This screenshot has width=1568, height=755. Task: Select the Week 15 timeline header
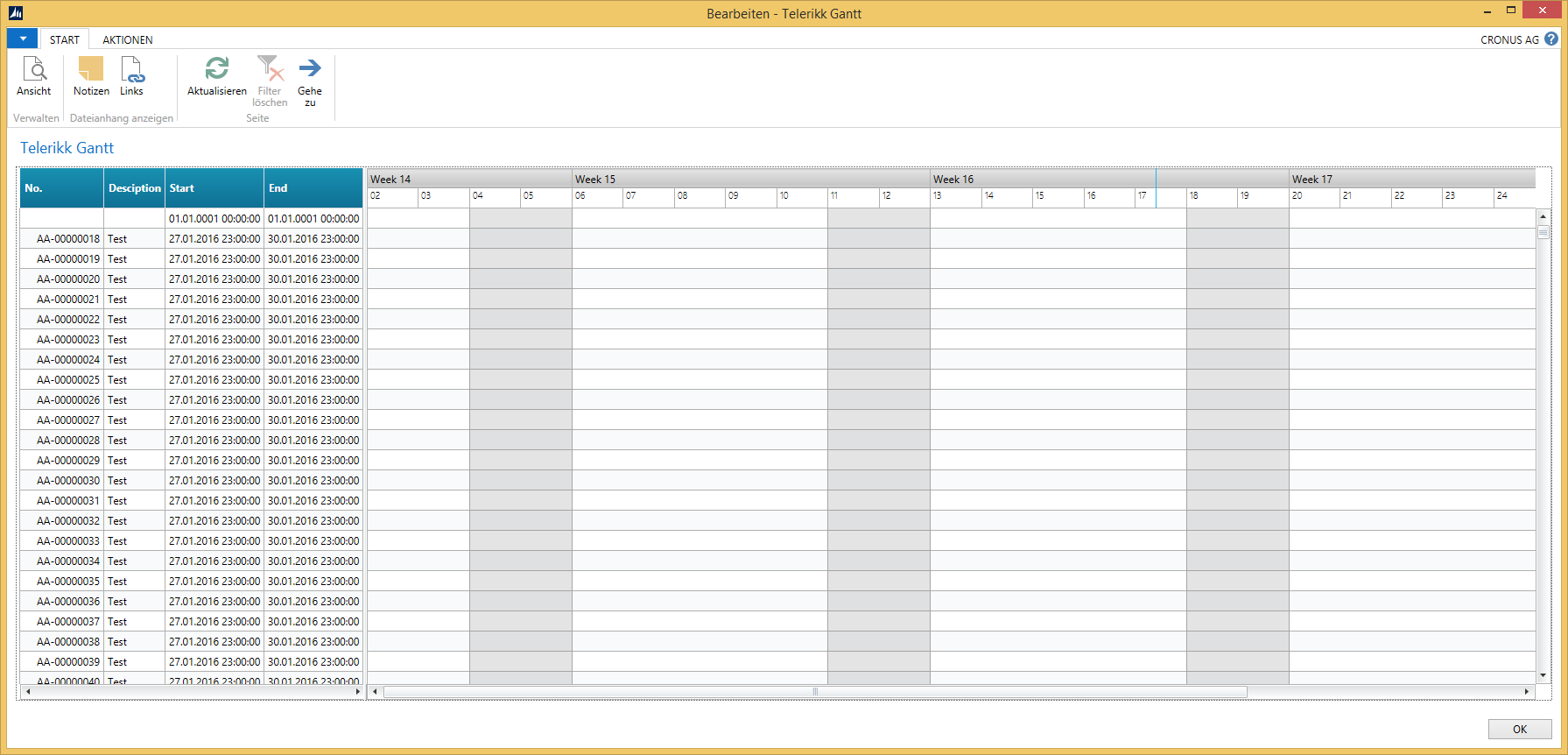tap(751, 179)
